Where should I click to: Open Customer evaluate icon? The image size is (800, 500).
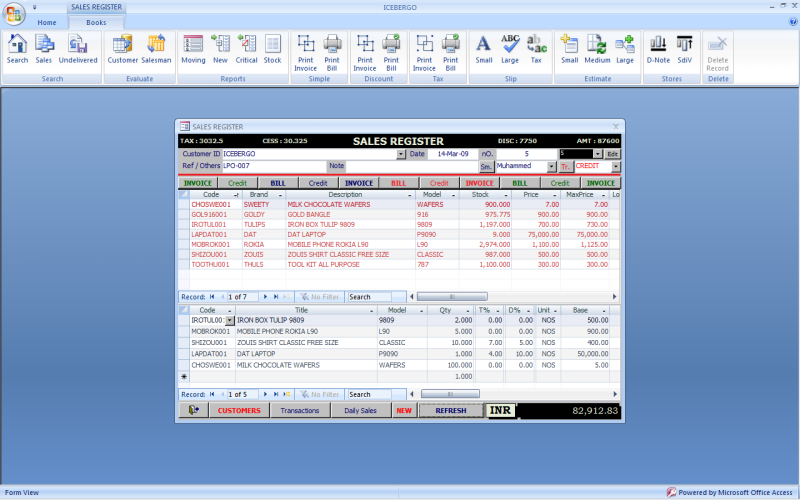click(x=122, y=49)
